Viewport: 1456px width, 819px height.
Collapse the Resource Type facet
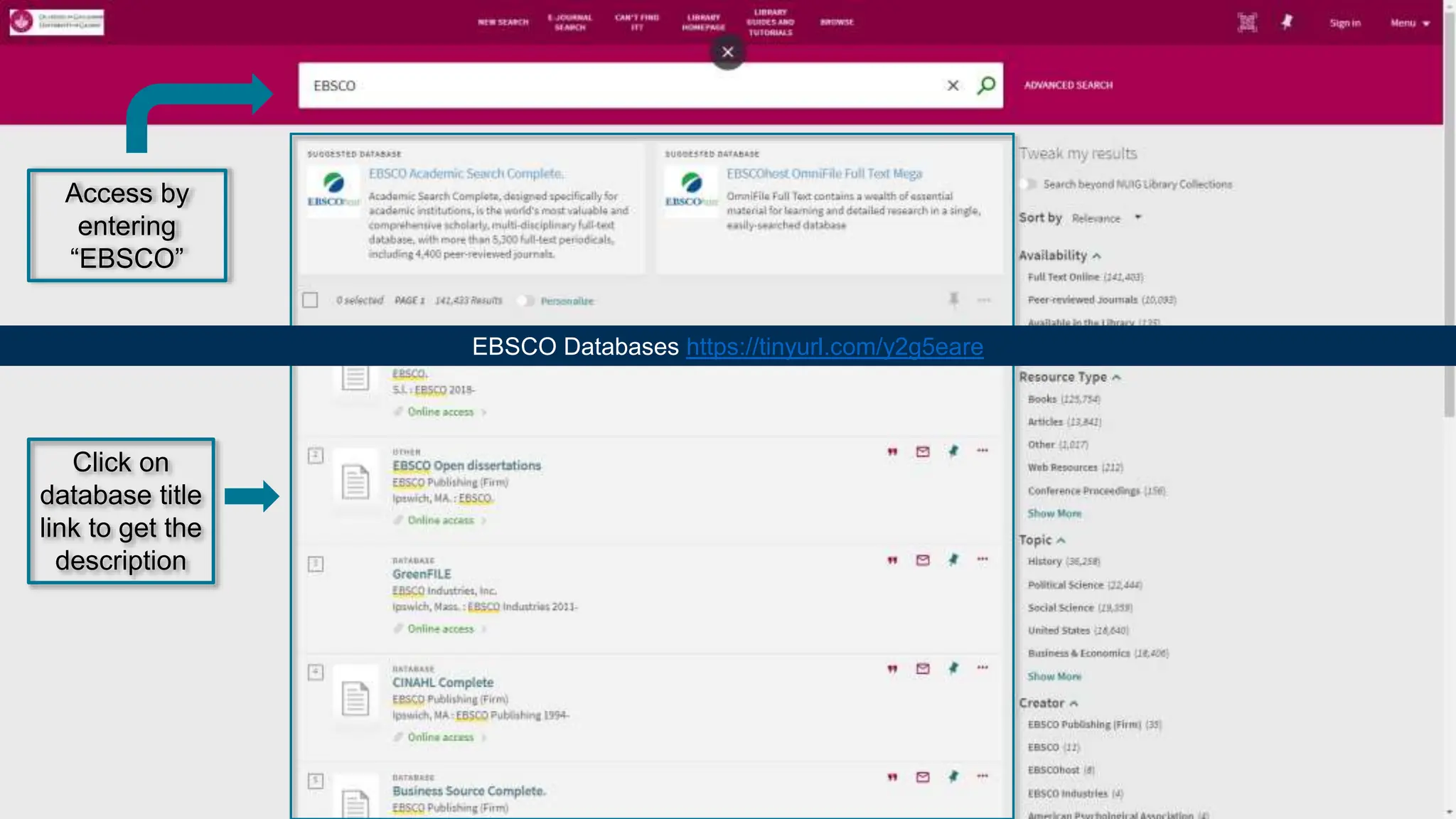pos(1069,377)
